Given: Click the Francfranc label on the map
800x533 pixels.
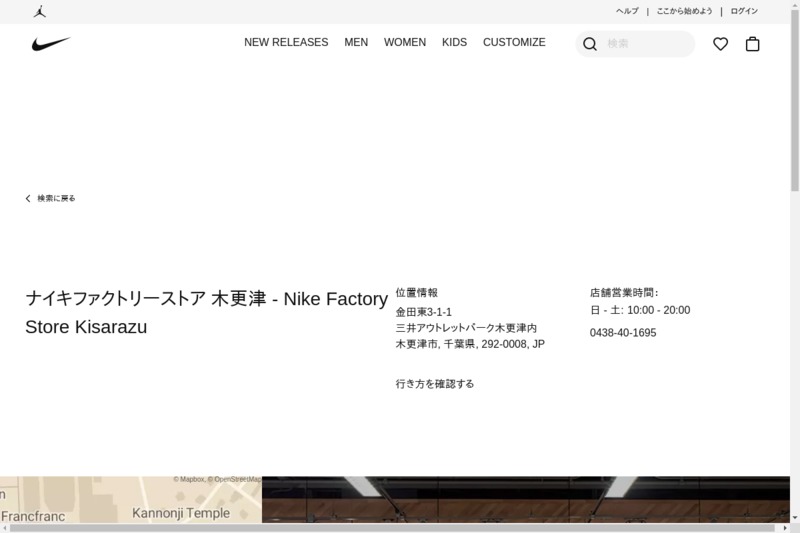Looking at the screenshot, I should point(33,516).
